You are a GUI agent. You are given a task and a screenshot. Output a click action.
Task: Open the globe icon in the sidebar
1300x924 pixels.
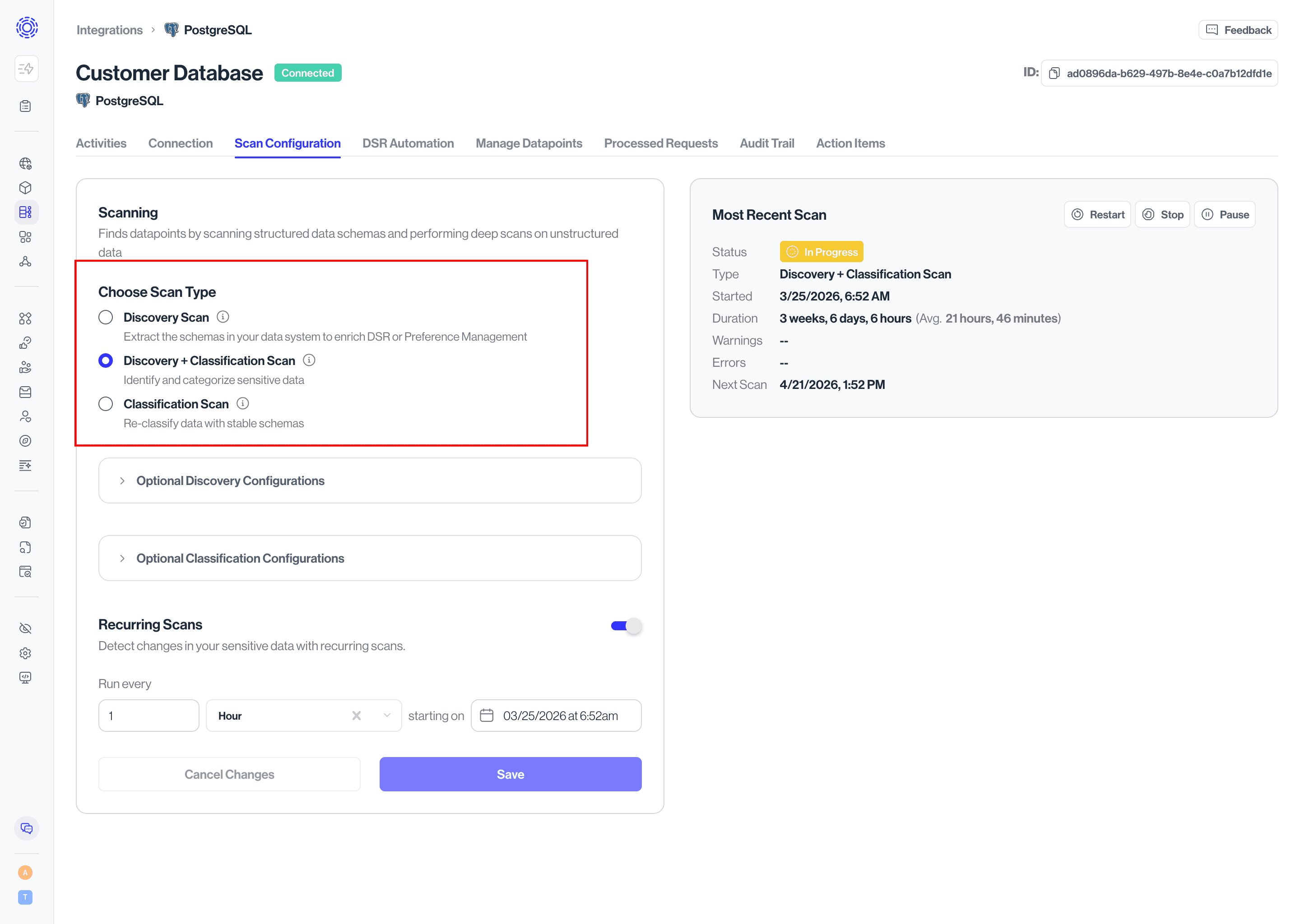pyautogui.click(x=25, y=164)
